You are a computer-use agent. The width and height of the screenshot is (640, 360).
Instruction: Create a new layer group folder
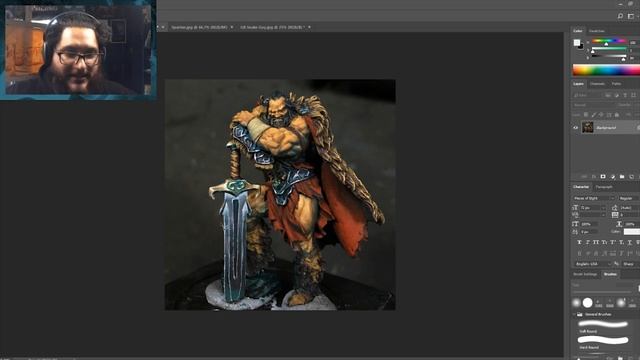point(622,177)
